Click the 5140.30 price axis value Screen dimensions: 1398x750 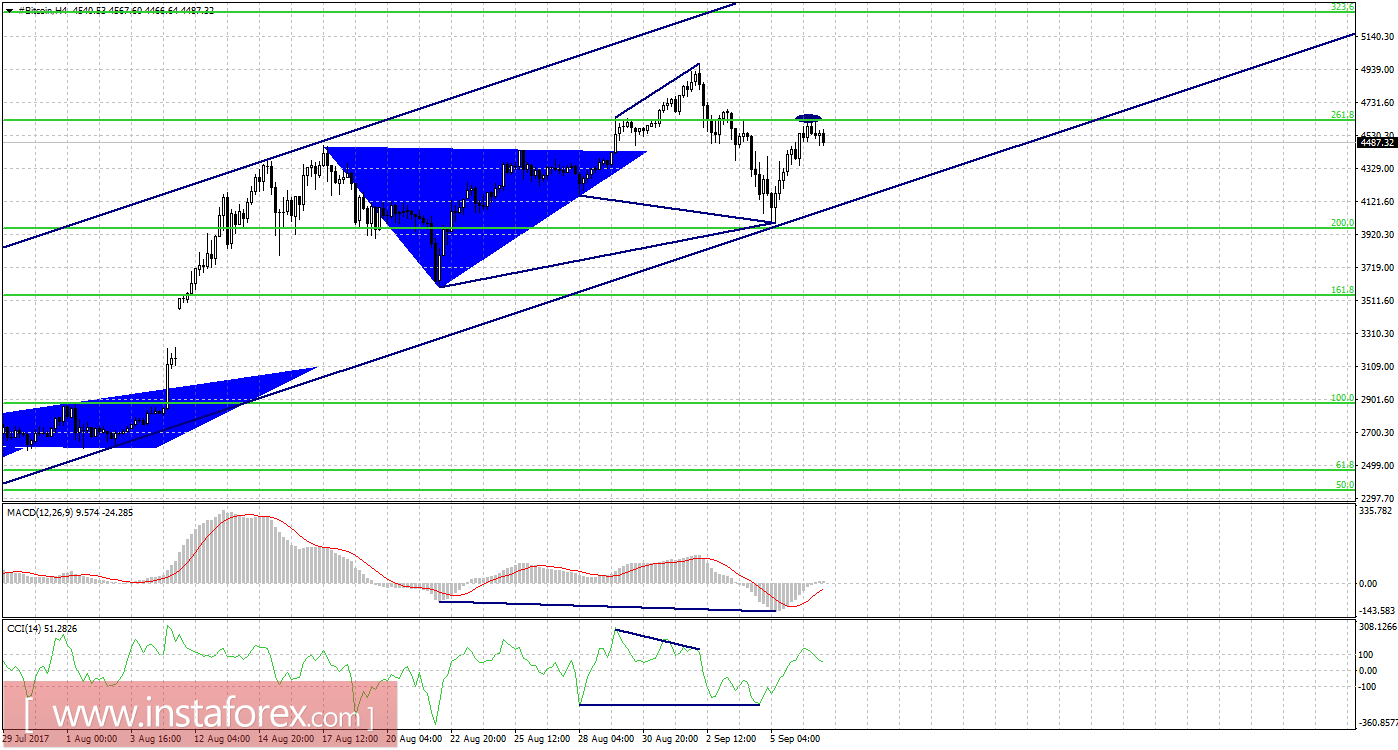click(1377, 36)
